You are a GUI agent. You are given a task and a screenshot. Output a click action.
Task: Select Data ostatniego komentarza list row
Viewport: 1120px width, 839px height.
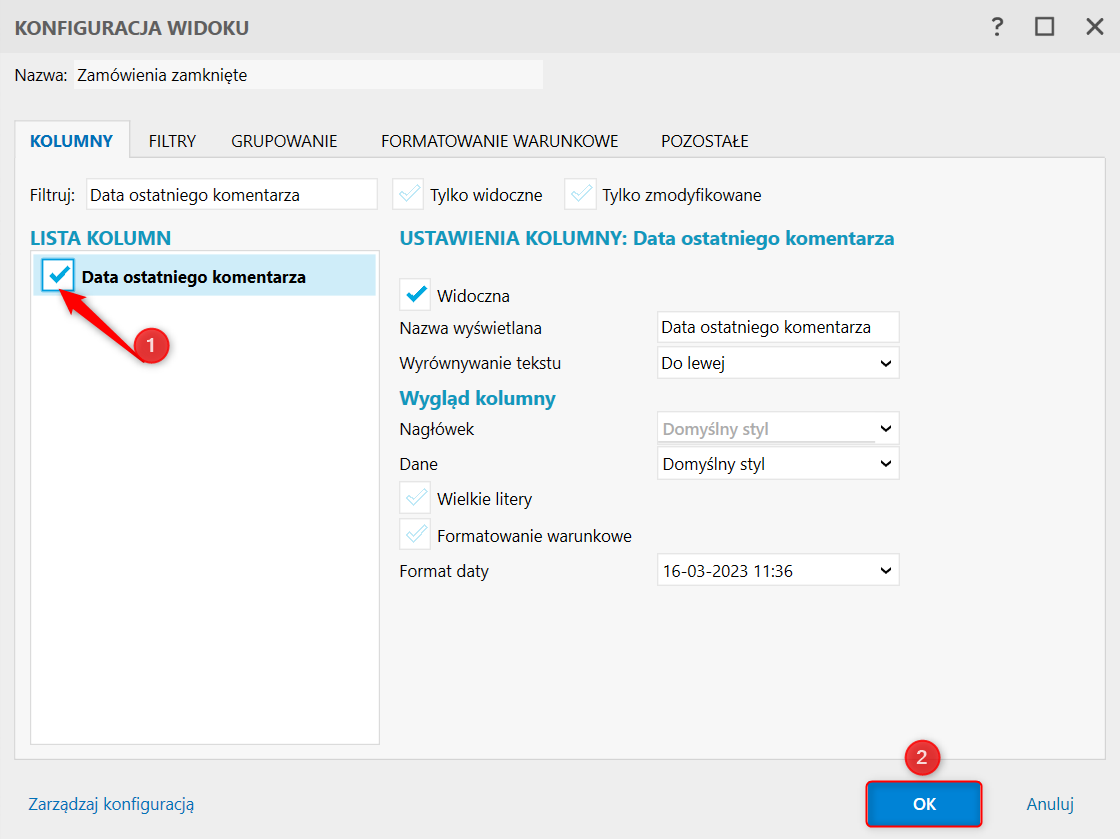click(204, 276)
